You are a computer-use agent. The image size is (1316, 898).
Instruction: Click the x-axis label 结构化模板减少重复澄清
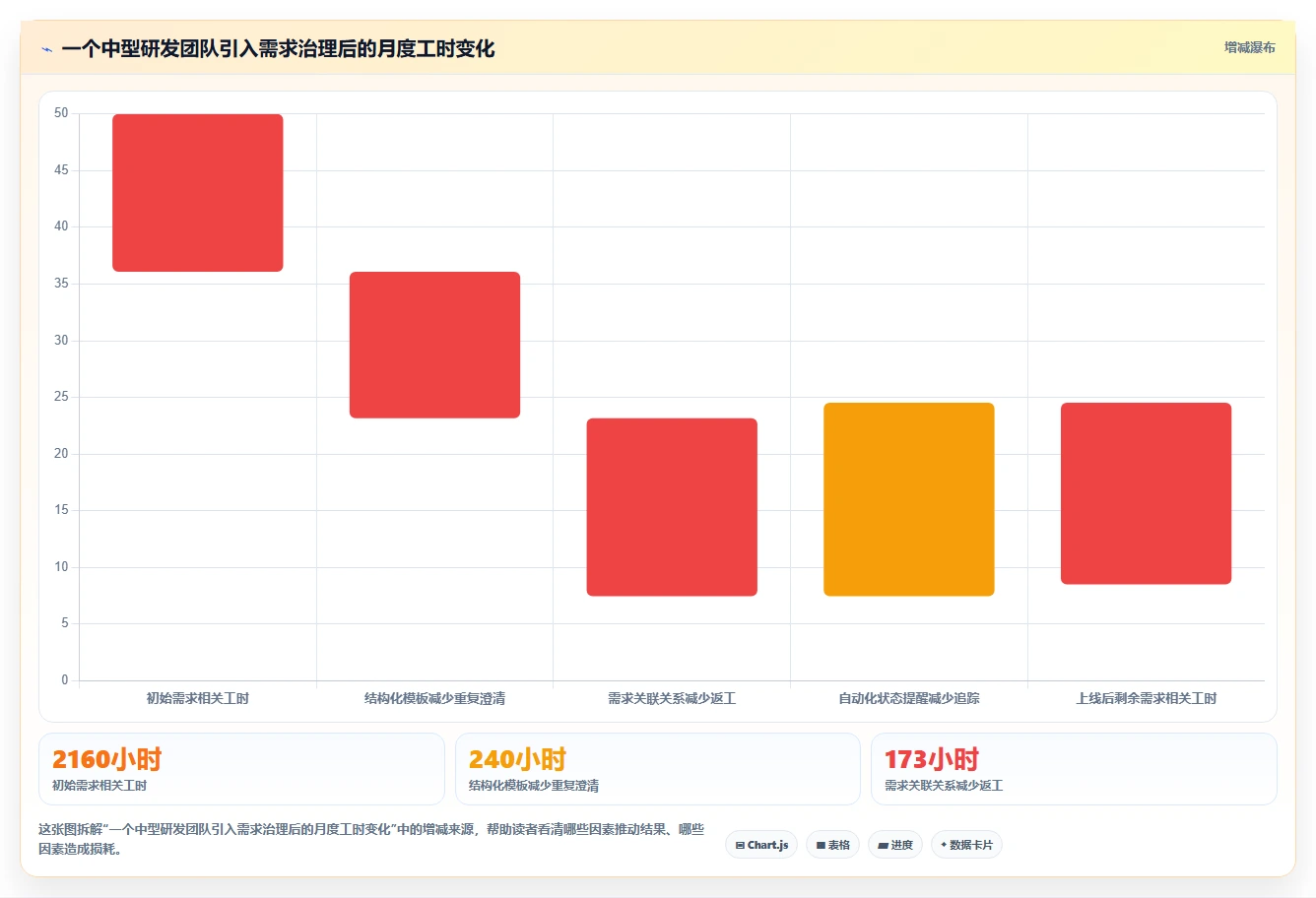coord(434,698)
